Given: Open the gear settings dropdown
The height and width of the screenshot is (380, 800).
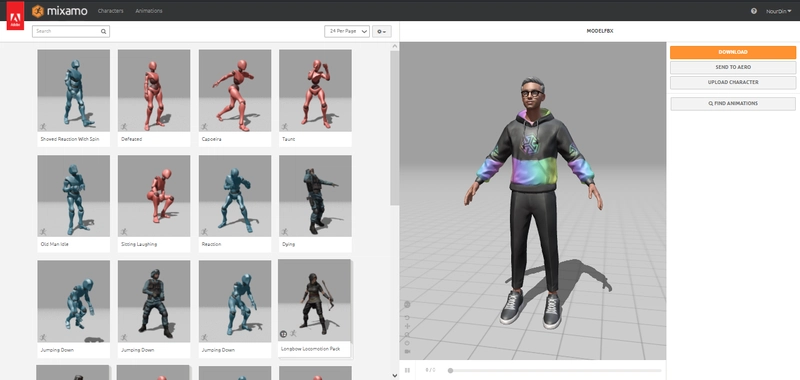Looking at the screenshot, I should point(382,31).
